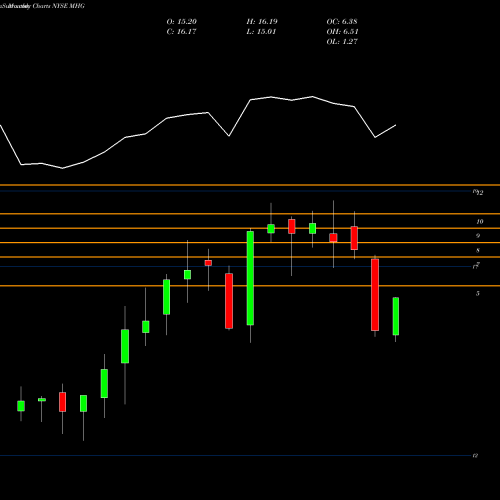The image size is (500, 500).
Task: Click the price axis label 9
Action: (x=478, y=236)
